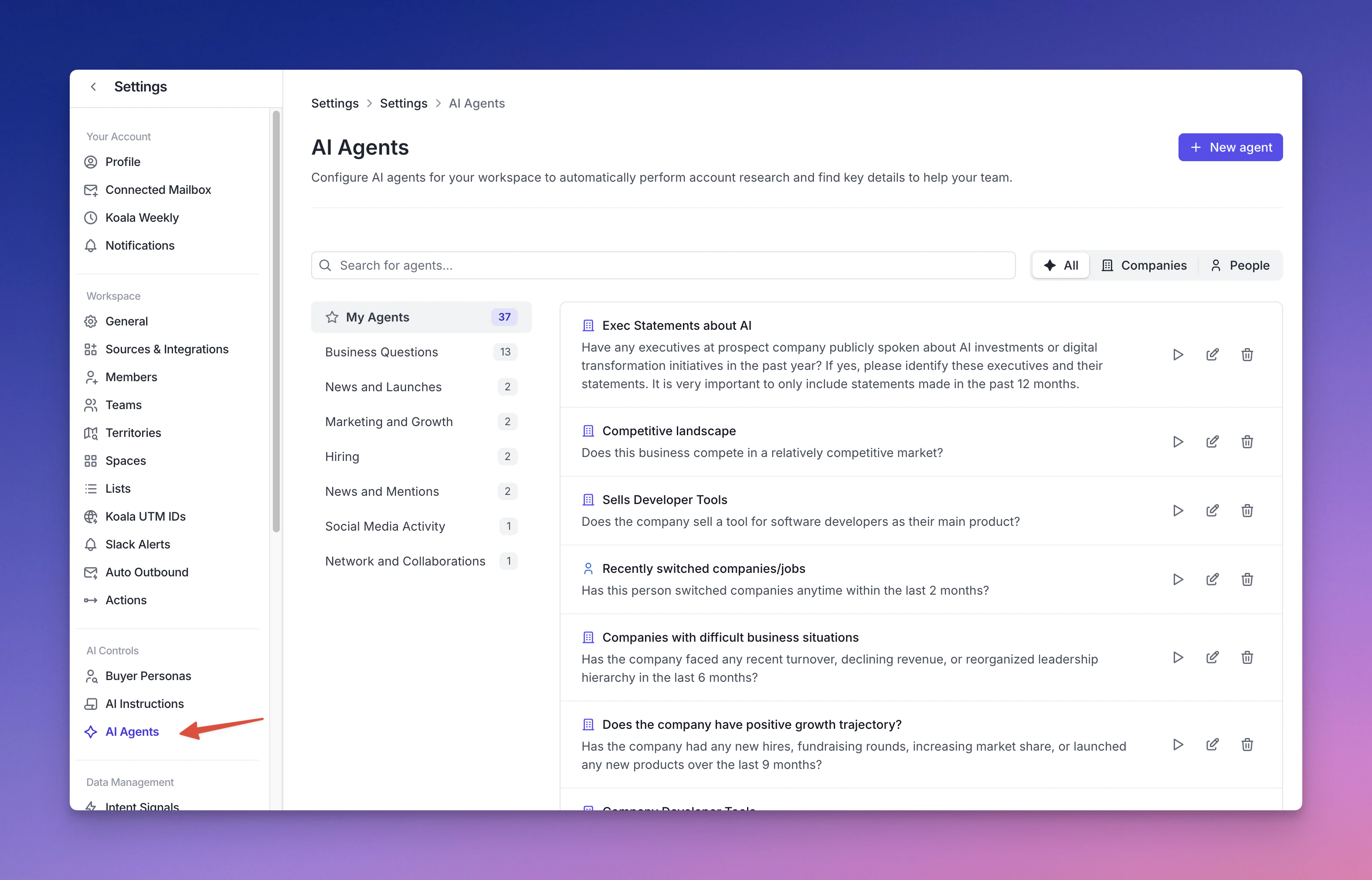Open Buyer Personas in sidebar
This screenshot has width=1372, height=880.
click(x=148, y=676)
